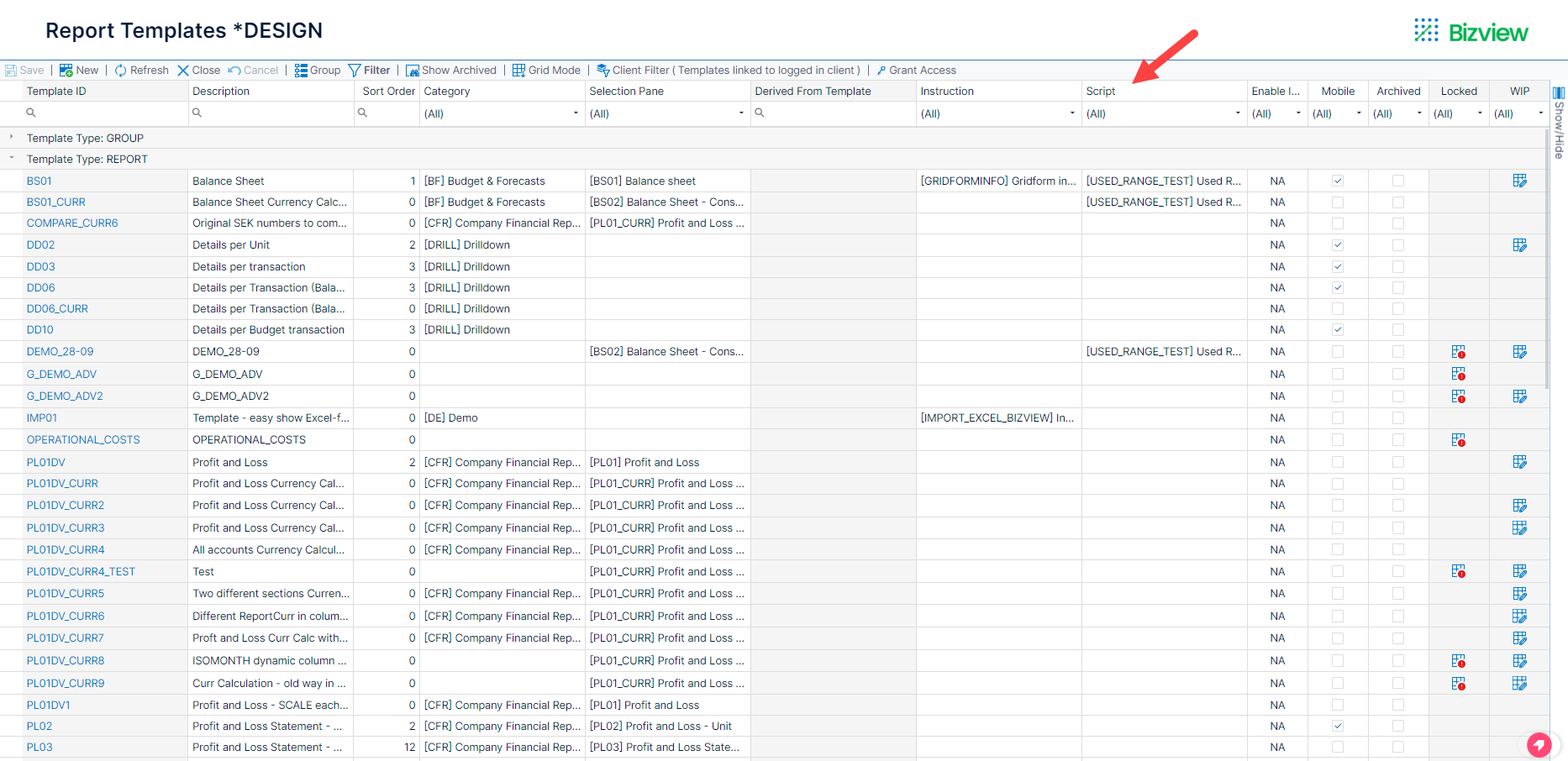Click the WIP grid icon on the BS01 row
The image size is (1568, 761).
(x=1519, y=180)
